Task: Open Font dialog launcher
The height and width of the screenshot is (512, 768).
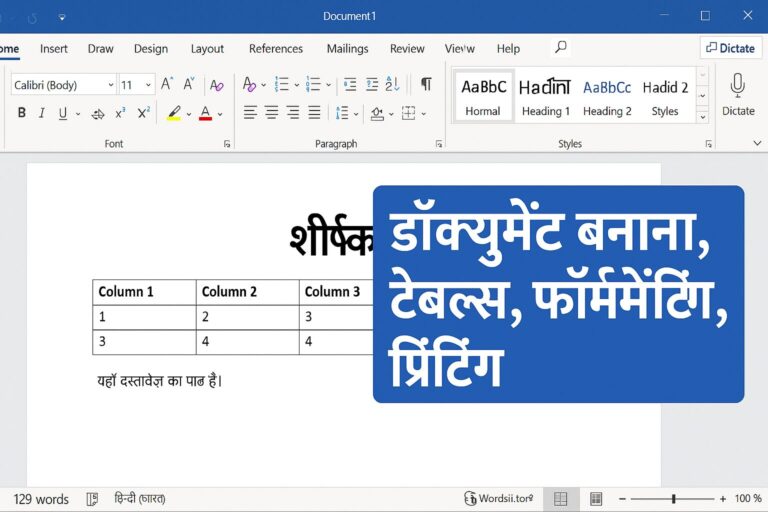Action: coord(227,144)
